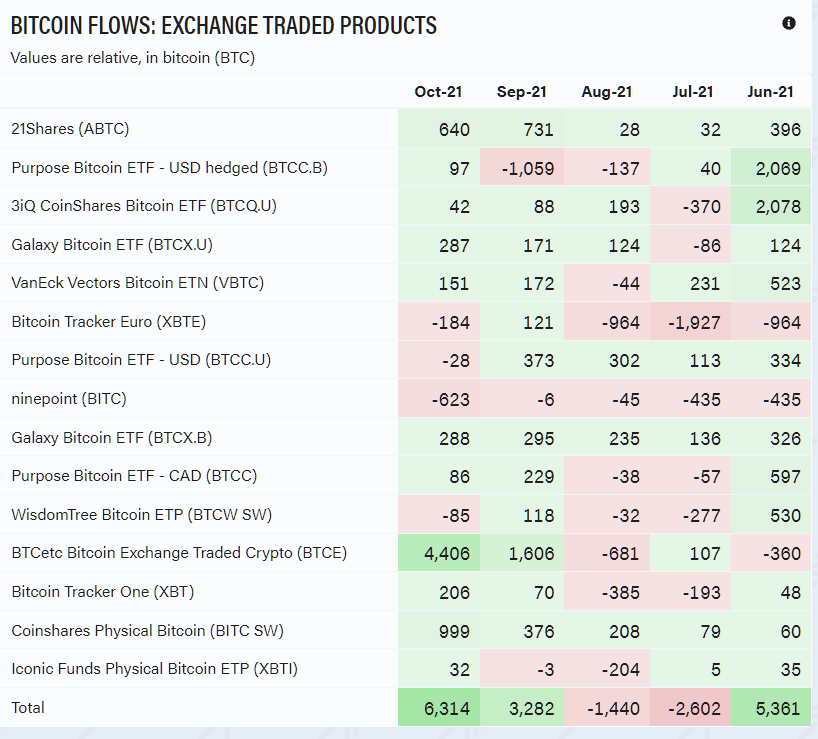Select the -2,602 total for Jul-21

[690, 707]
